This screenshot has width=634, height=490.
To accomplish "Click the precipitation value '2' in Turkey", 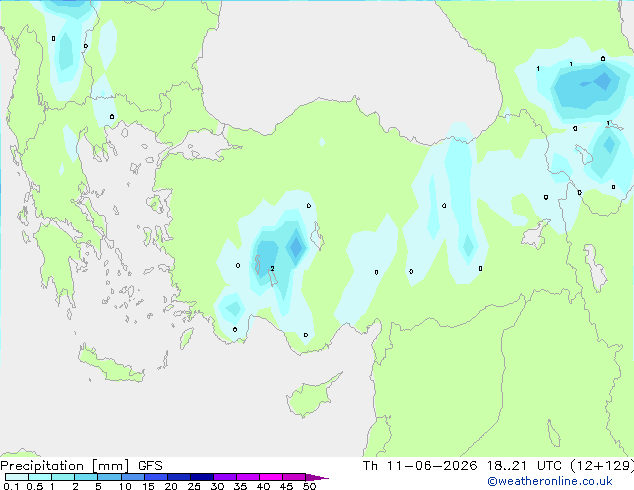I will 273,268.
